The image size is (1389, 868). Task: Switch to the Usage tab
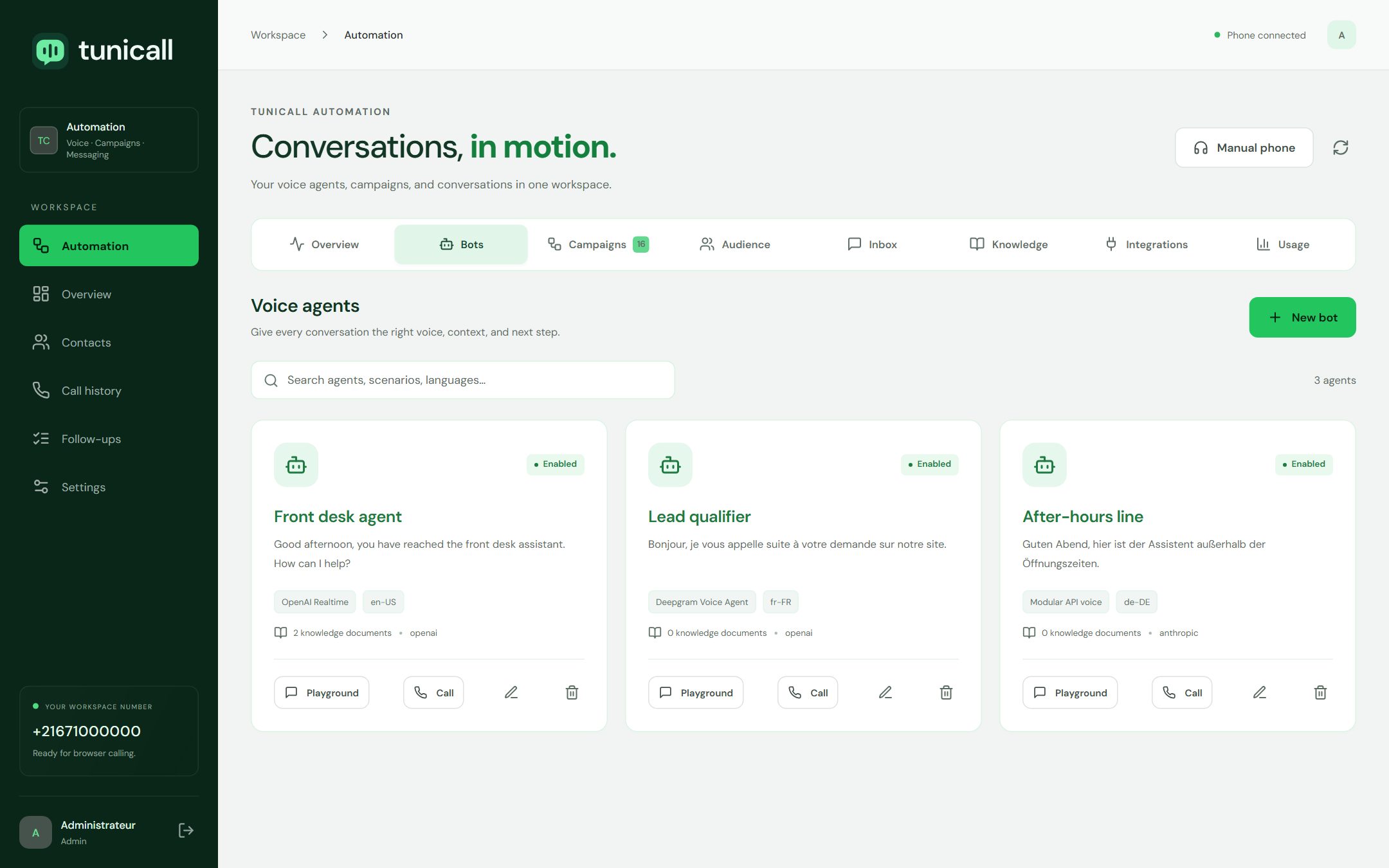(x=1283, y=244)
